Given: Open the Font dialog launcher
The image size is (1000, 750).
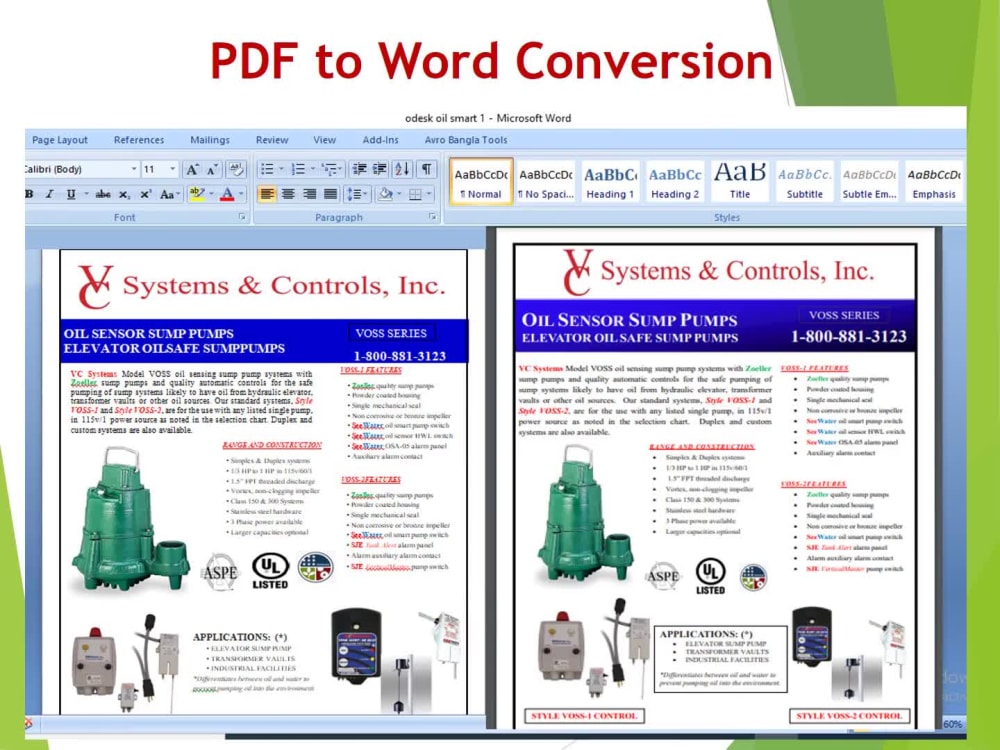Looking at the screenshot, I should (242, 217).
